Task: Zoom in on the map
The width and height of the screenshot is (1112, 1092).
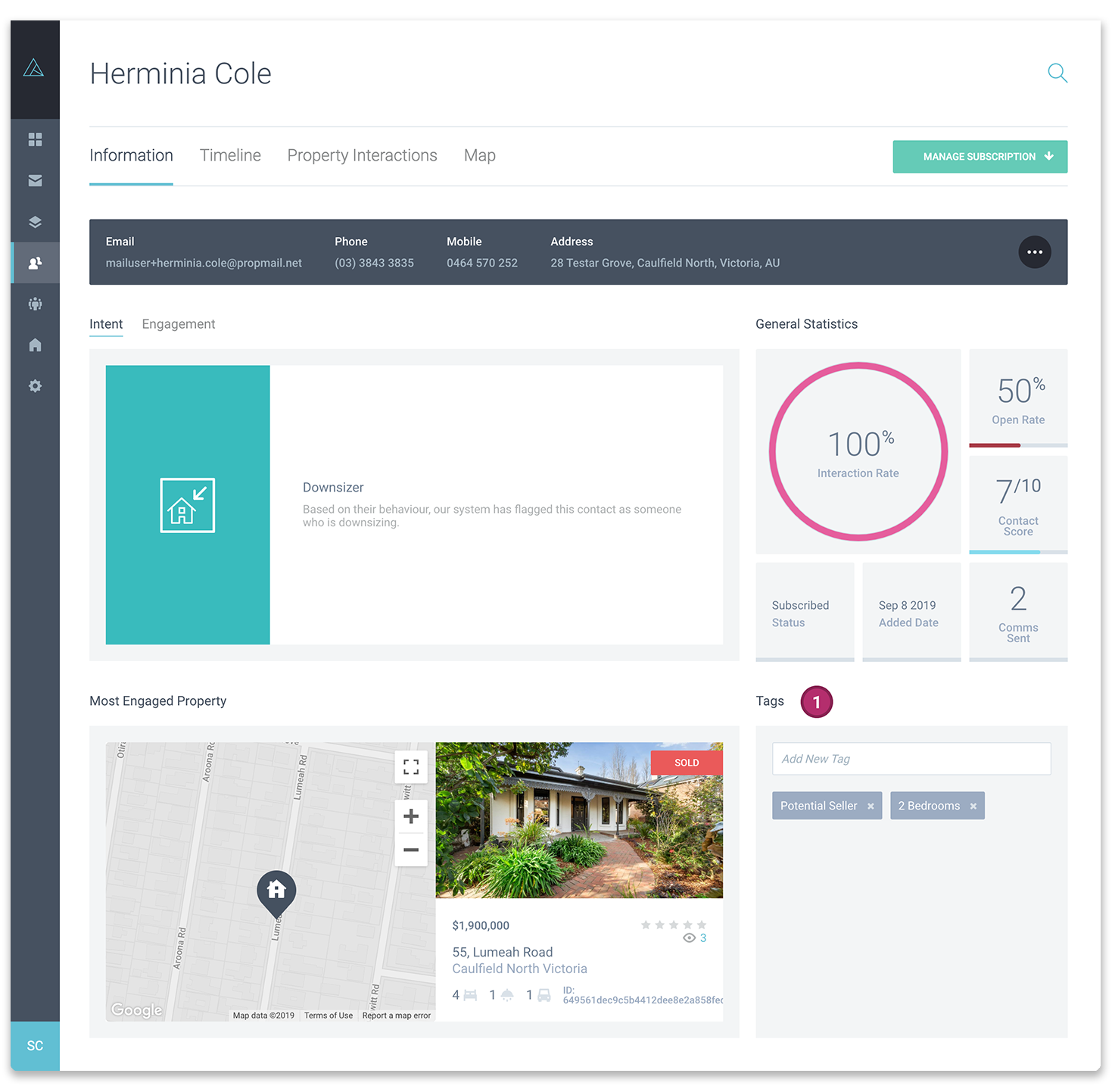Action: pyautogui.click(x=411, y=816)
